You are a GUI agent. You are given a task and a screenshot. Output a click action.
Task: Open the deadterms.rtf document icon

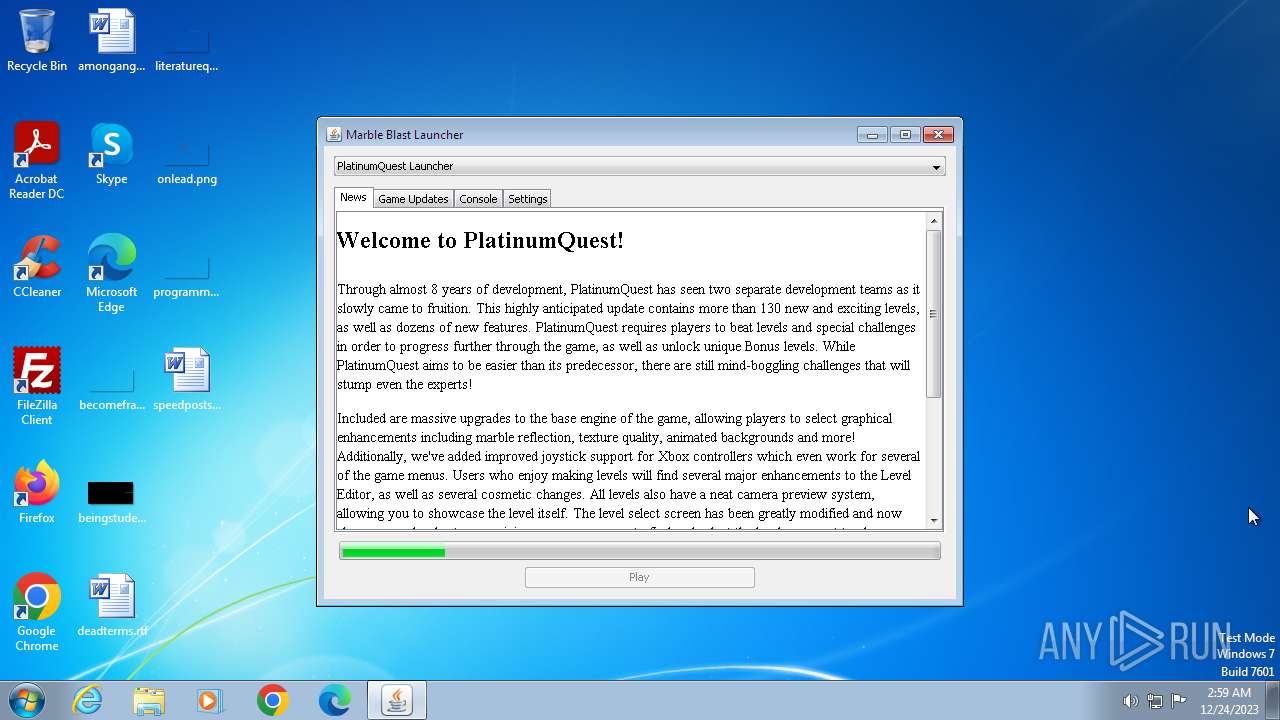point(111,606)
